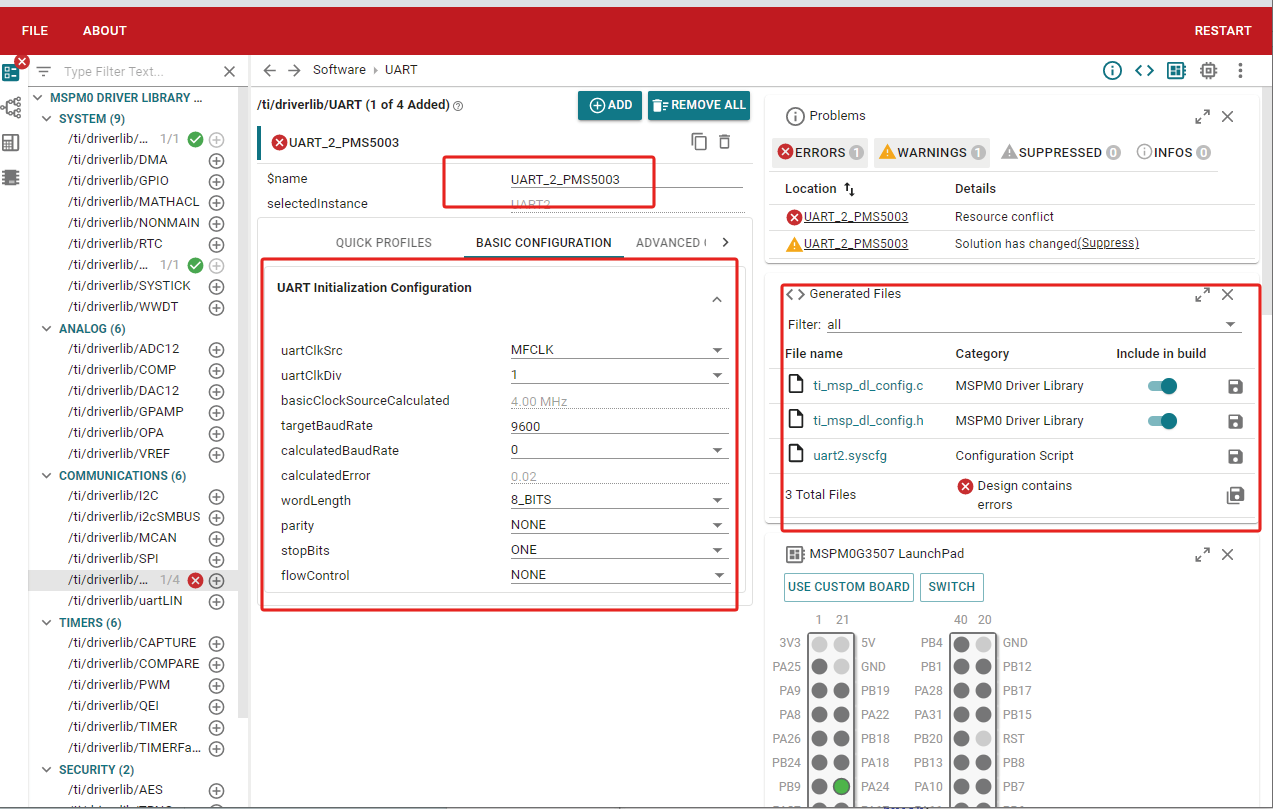This screenshot has height=809, width=1273.
Task: Open the parity dropdown
Action: coord(619,525)
